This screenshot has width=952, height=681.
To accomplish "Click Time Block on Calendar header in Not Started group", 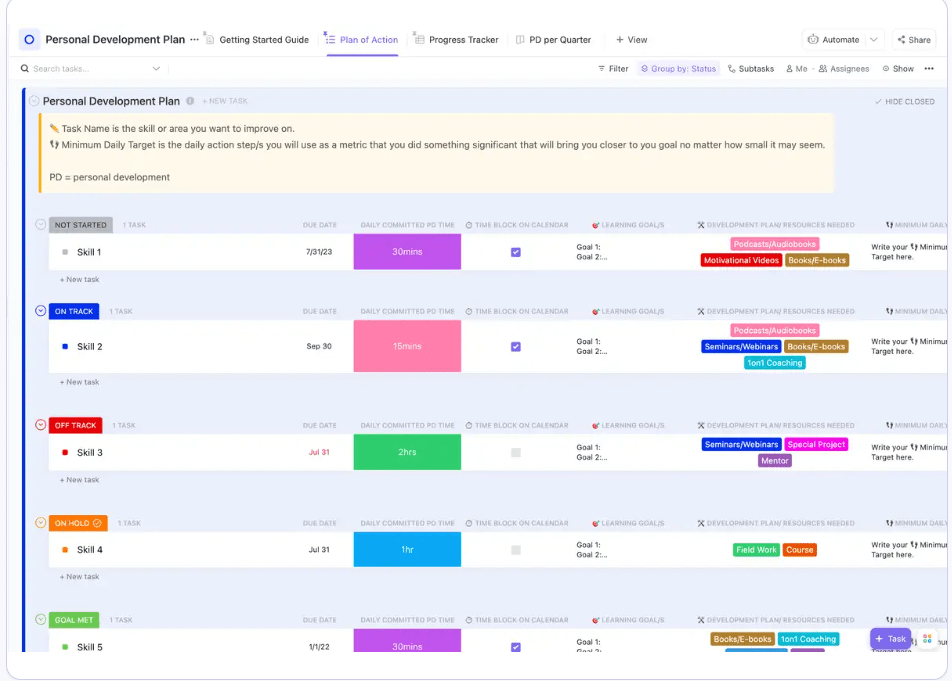I will coord(517,225).
